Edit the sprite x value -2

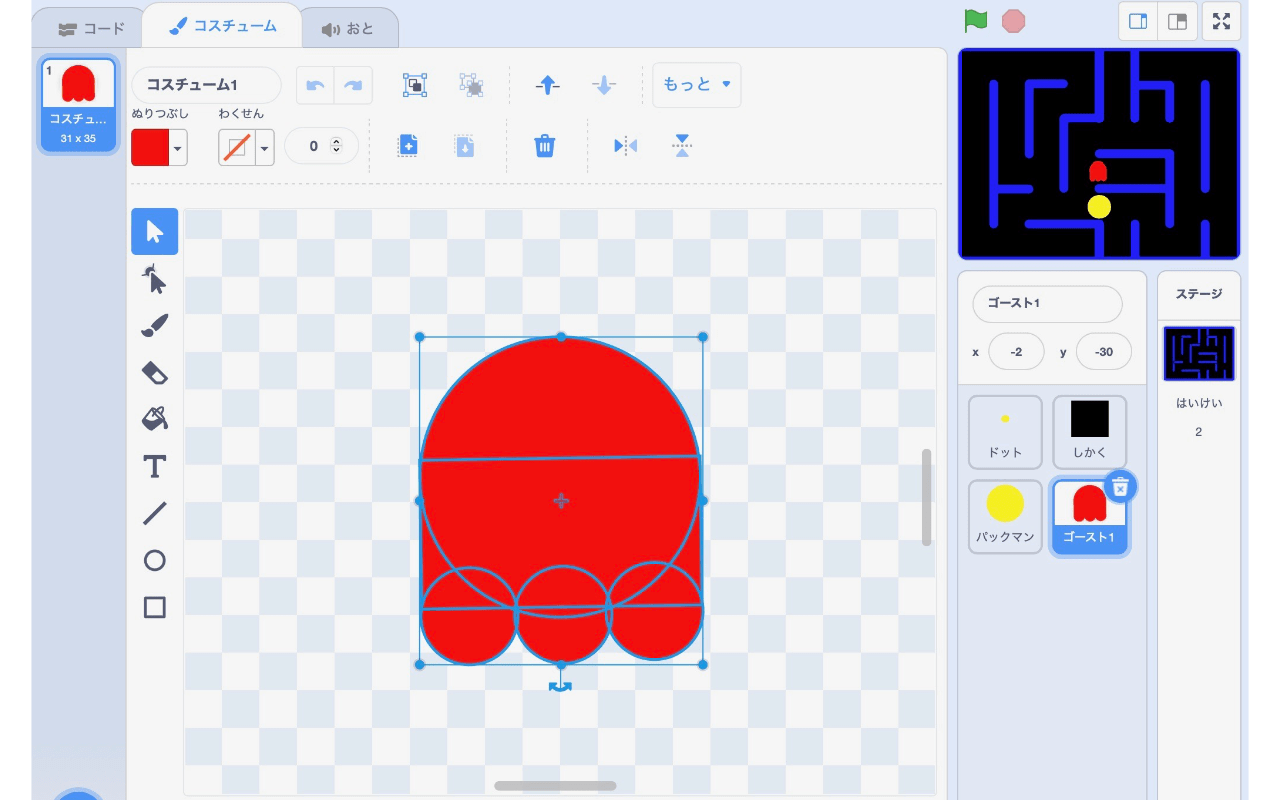(1016, 352)
